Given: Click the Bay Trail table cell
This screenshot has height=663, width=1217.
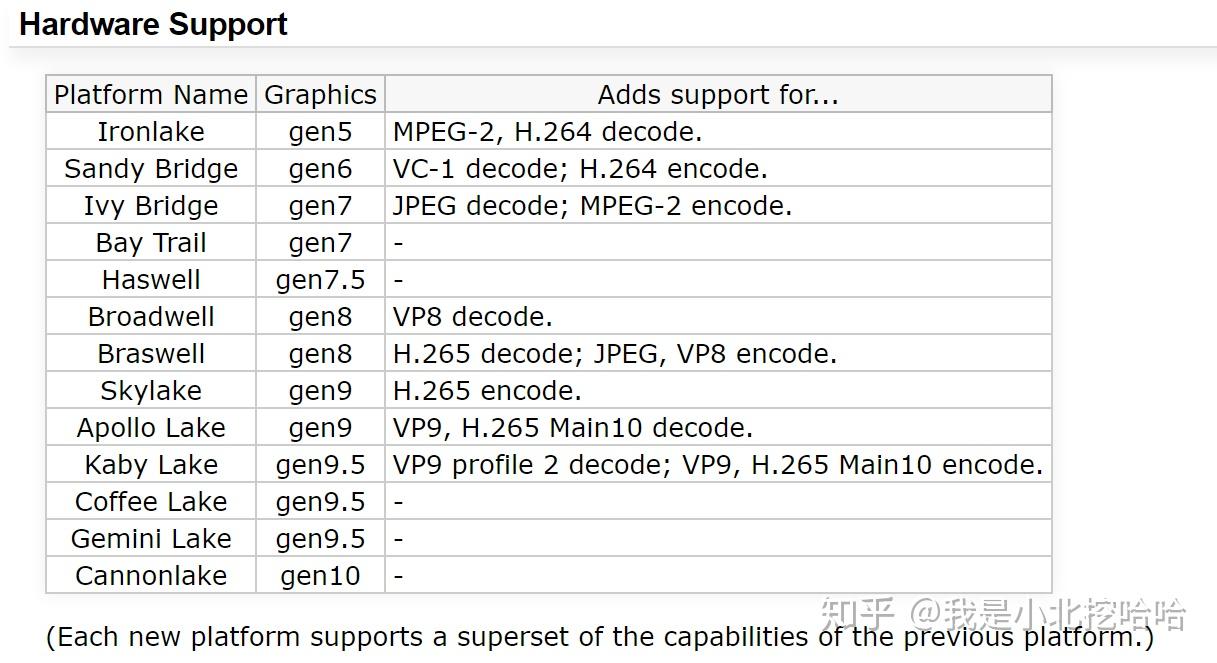Looking at the screenshot, I should [x=151, y=243].
